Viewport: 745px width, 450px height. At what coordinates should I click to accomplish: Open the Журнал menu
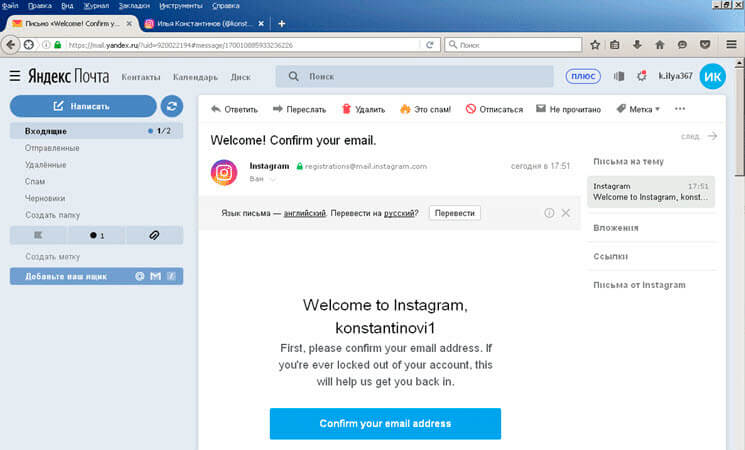tap(96, 6)
